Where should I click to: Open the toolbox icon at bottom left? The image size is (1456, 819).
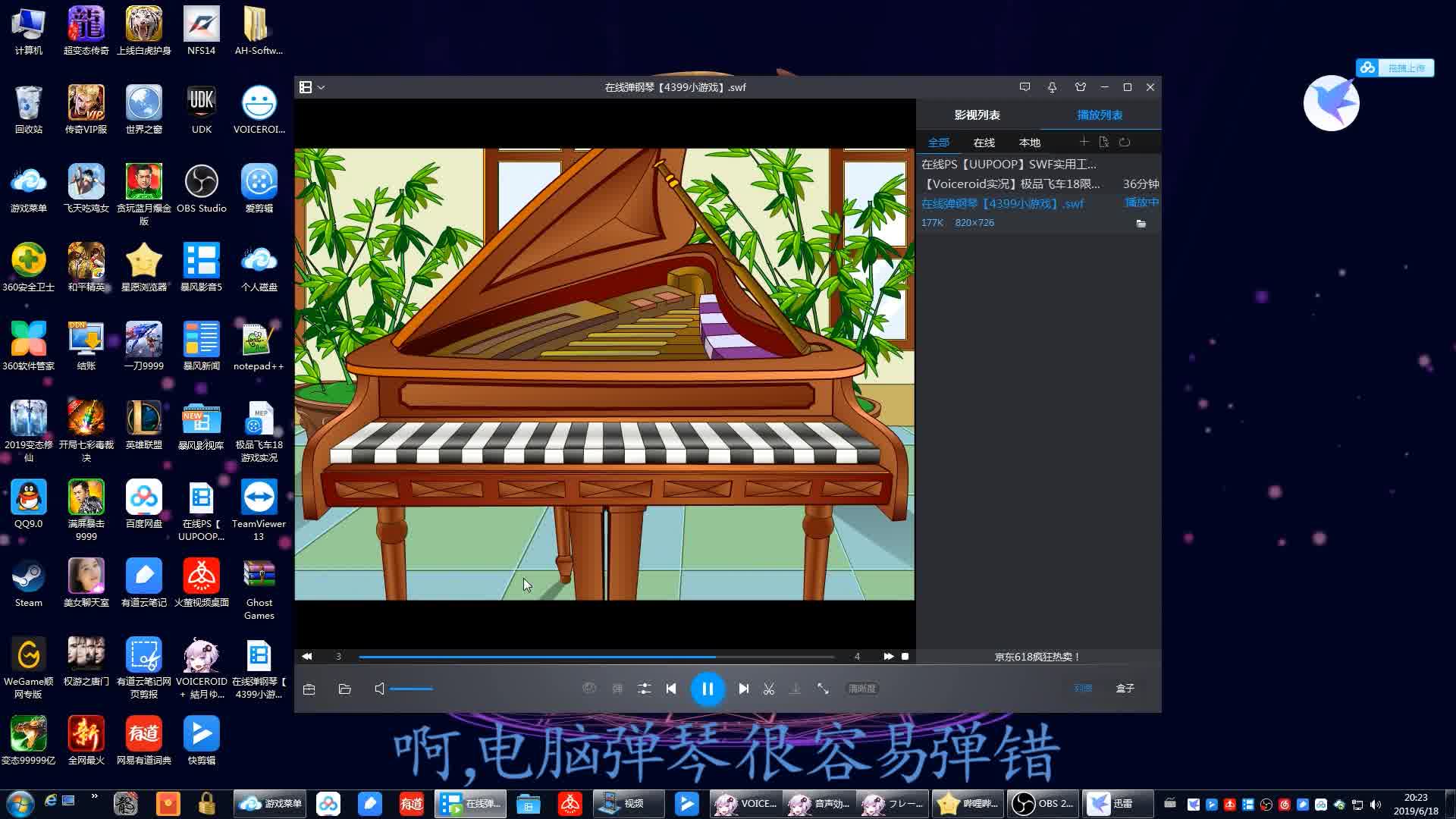pyautogui.click(x=309, y=689)
